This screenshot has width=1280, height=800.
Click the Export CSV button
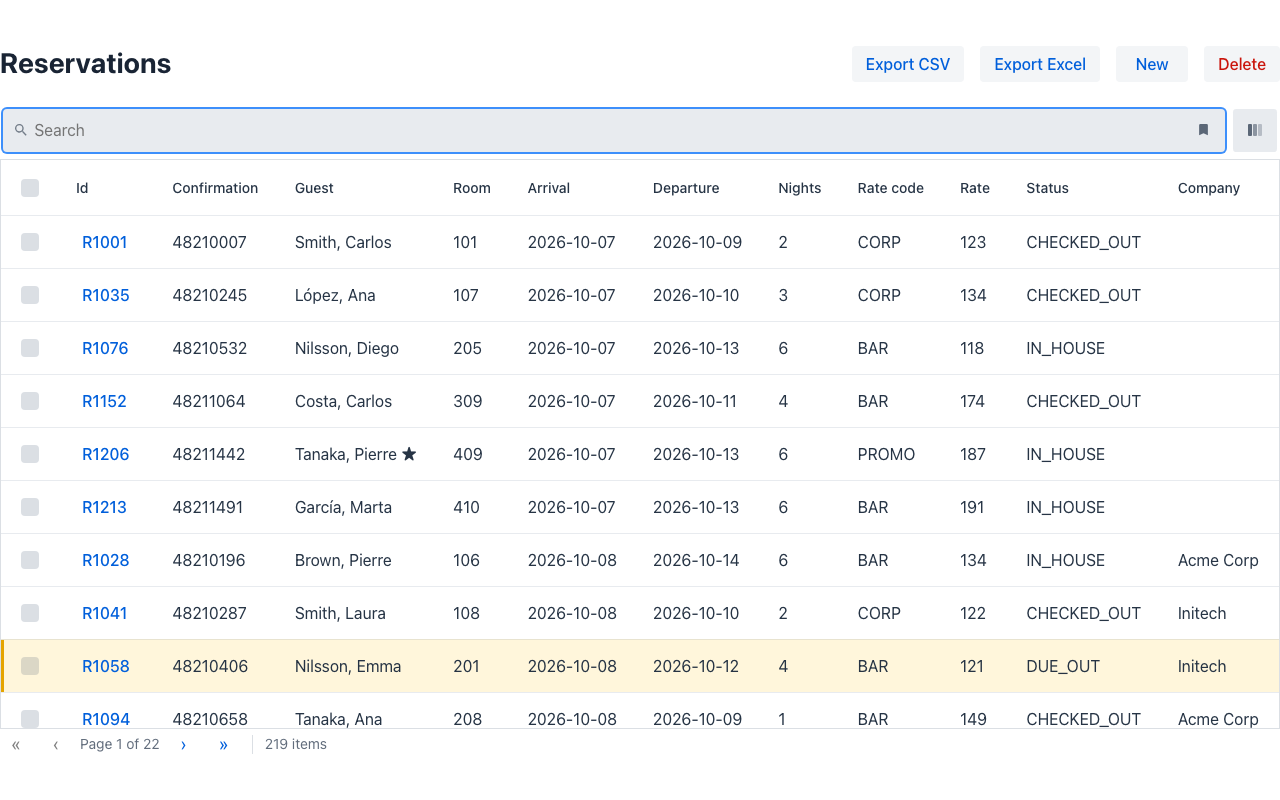point(908,64)
